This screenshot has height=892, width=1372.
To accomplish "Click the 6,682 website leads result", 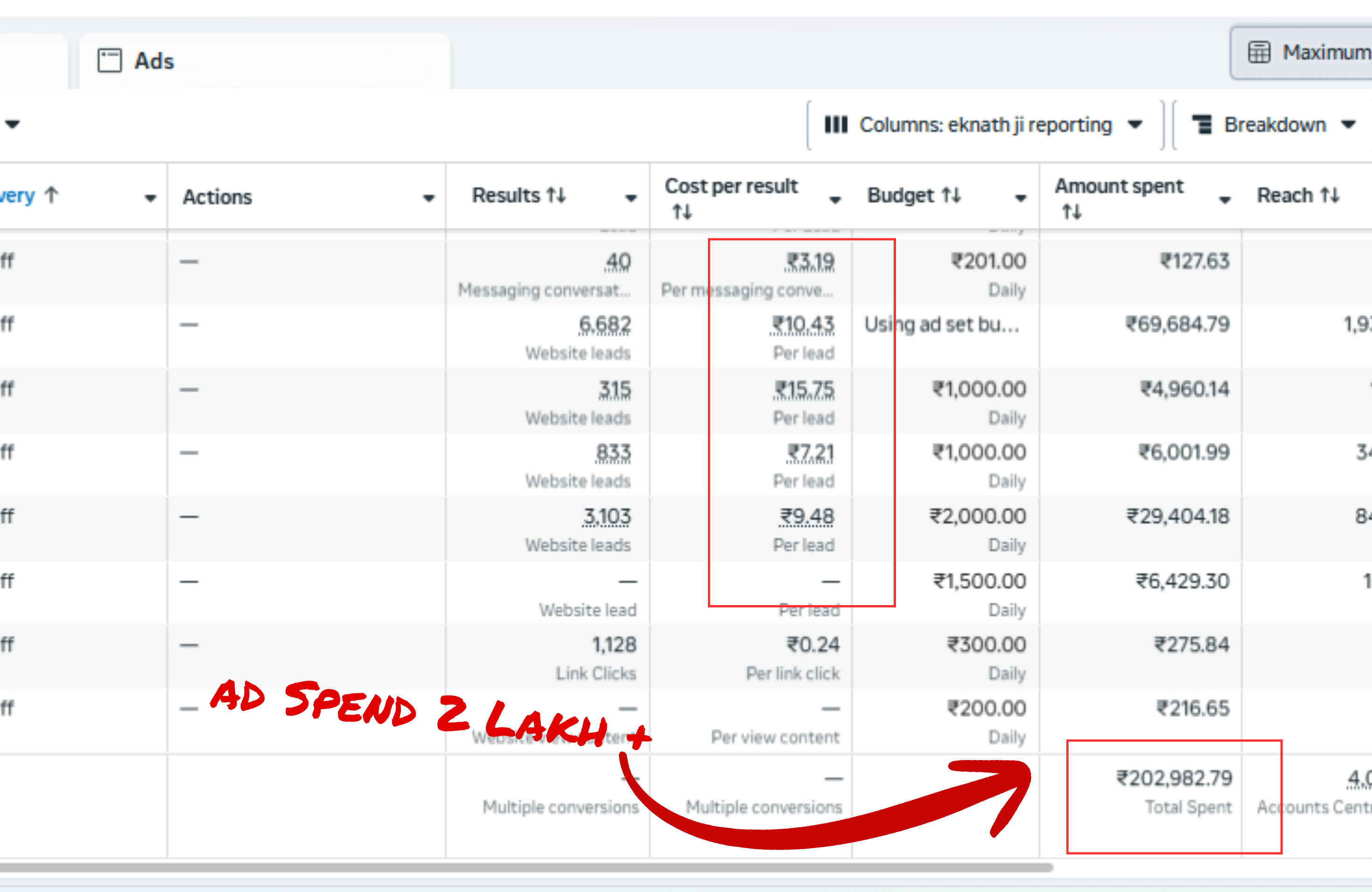I will point(605,325).
